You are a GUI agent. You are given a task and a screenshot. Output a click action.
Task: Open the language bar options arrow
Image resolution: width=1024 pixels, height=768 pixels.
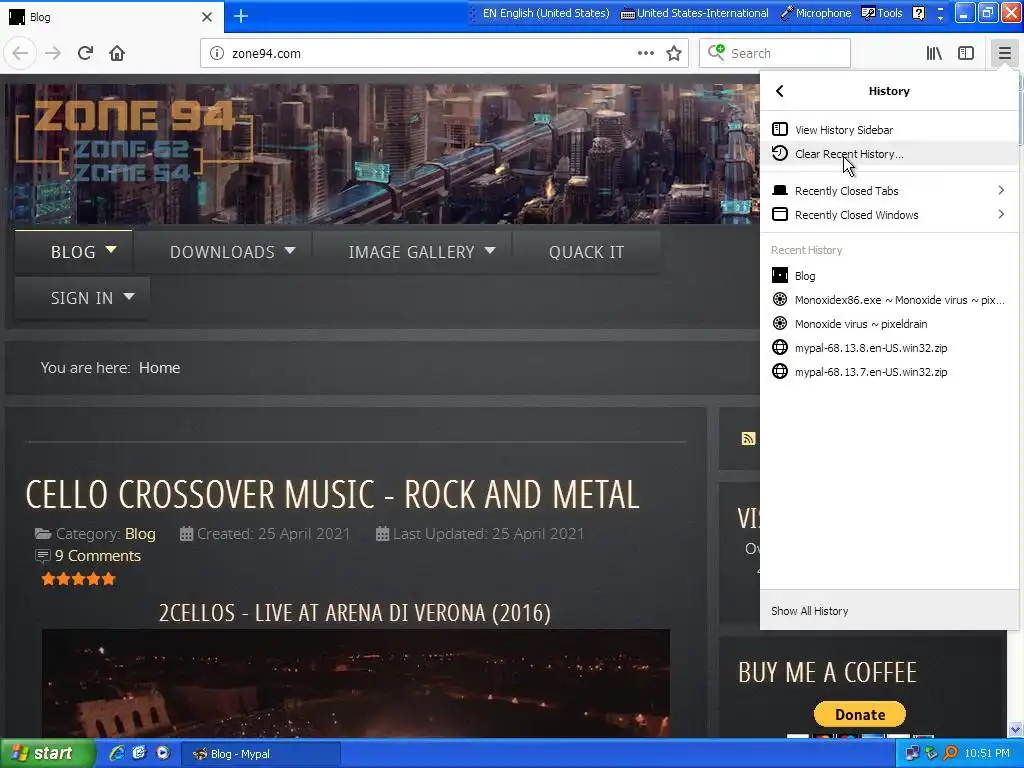[x=940, y=17]
